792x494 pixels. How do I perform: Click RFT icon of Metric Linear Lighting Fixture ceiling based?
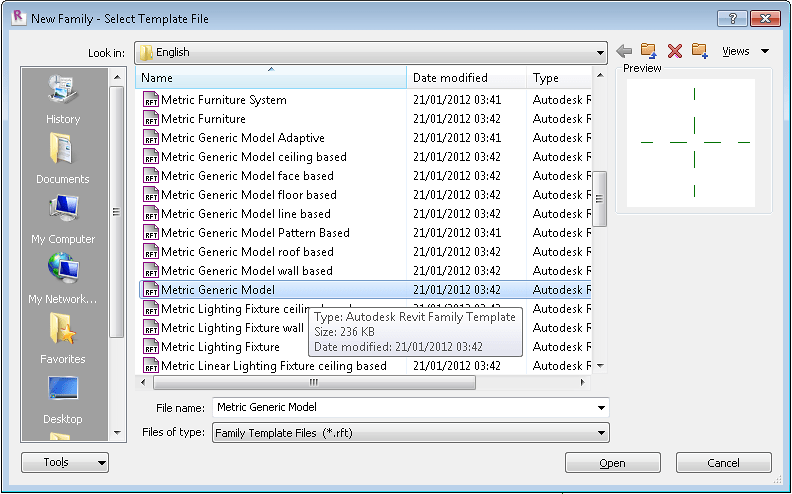[151, 366]
